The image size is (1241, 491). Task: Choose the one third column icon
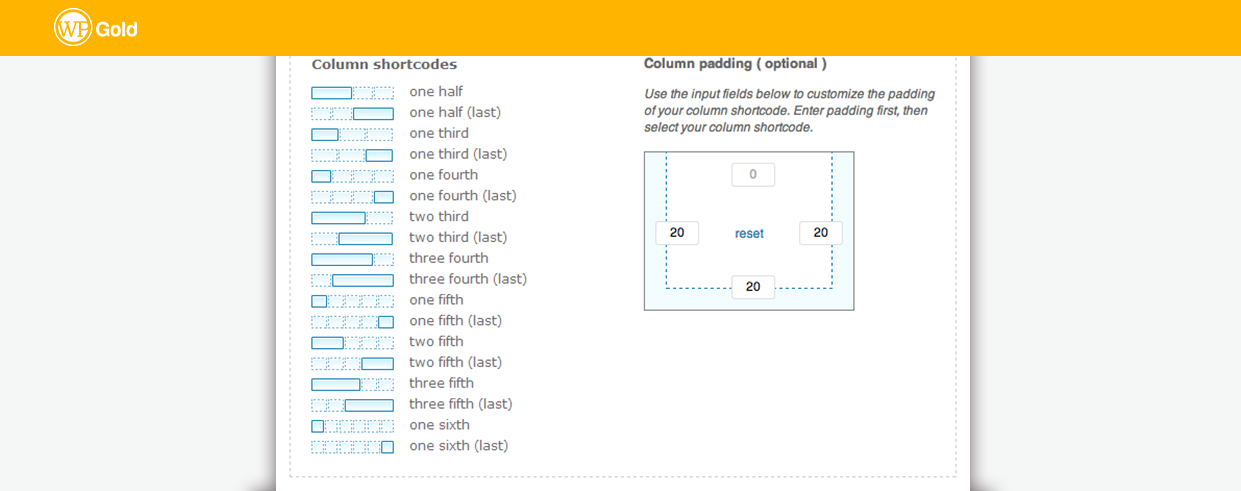352,134
